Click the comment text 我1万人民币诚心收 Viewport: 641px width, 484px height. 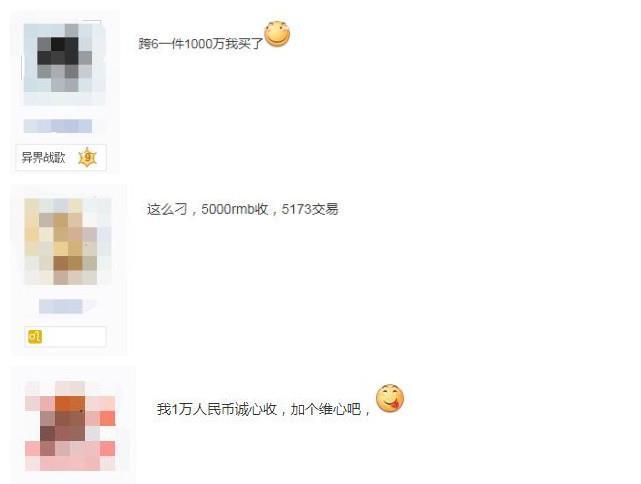click(217, 409)
